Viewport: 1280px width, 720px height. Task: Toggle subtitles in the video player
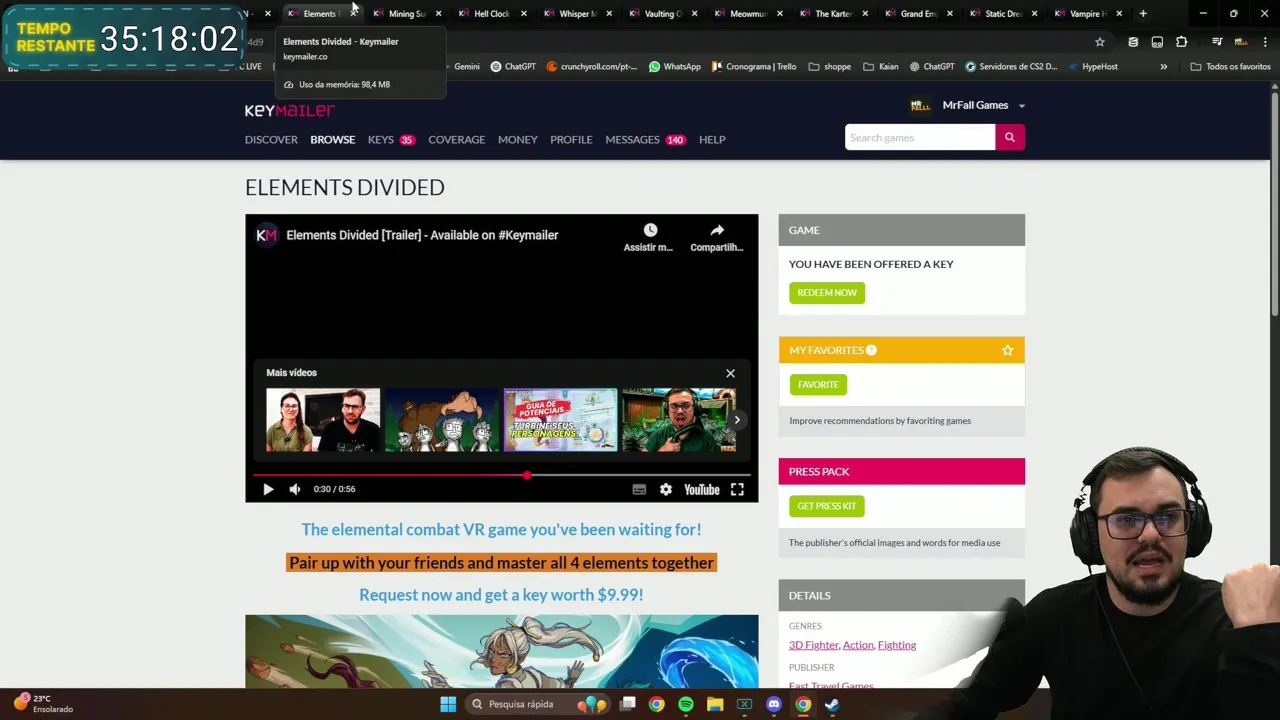click(x=639, y=489)
